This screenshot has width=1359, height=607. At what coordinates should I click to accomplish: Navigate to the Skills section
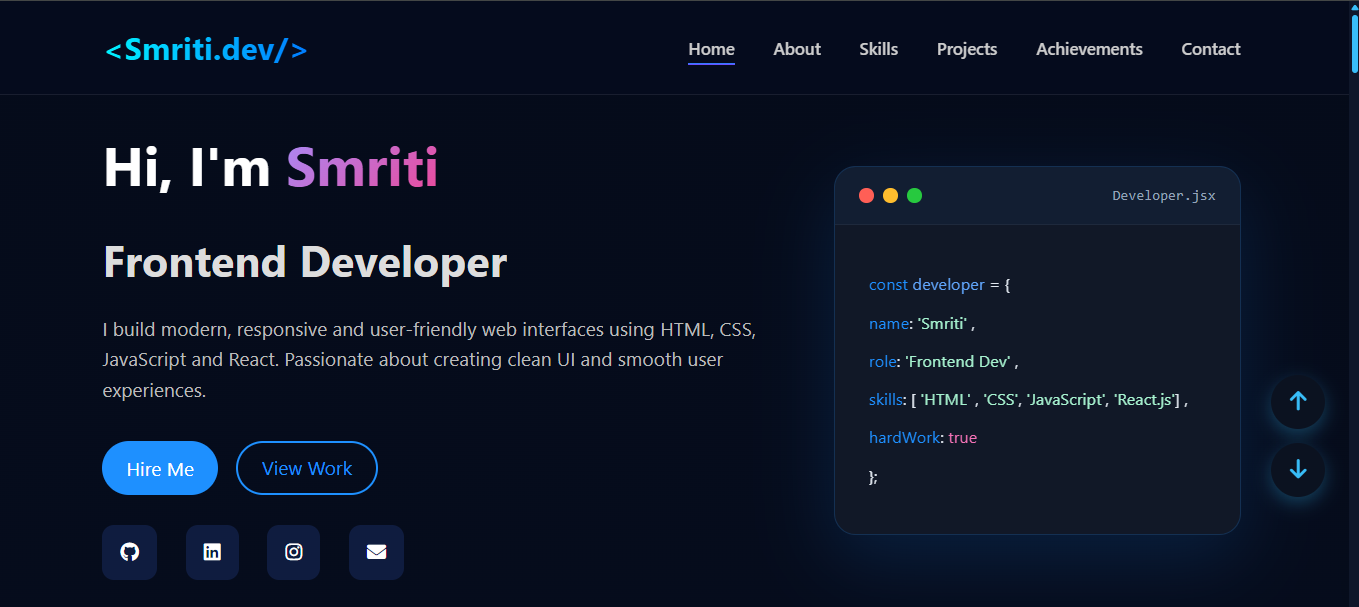(878, 49)
